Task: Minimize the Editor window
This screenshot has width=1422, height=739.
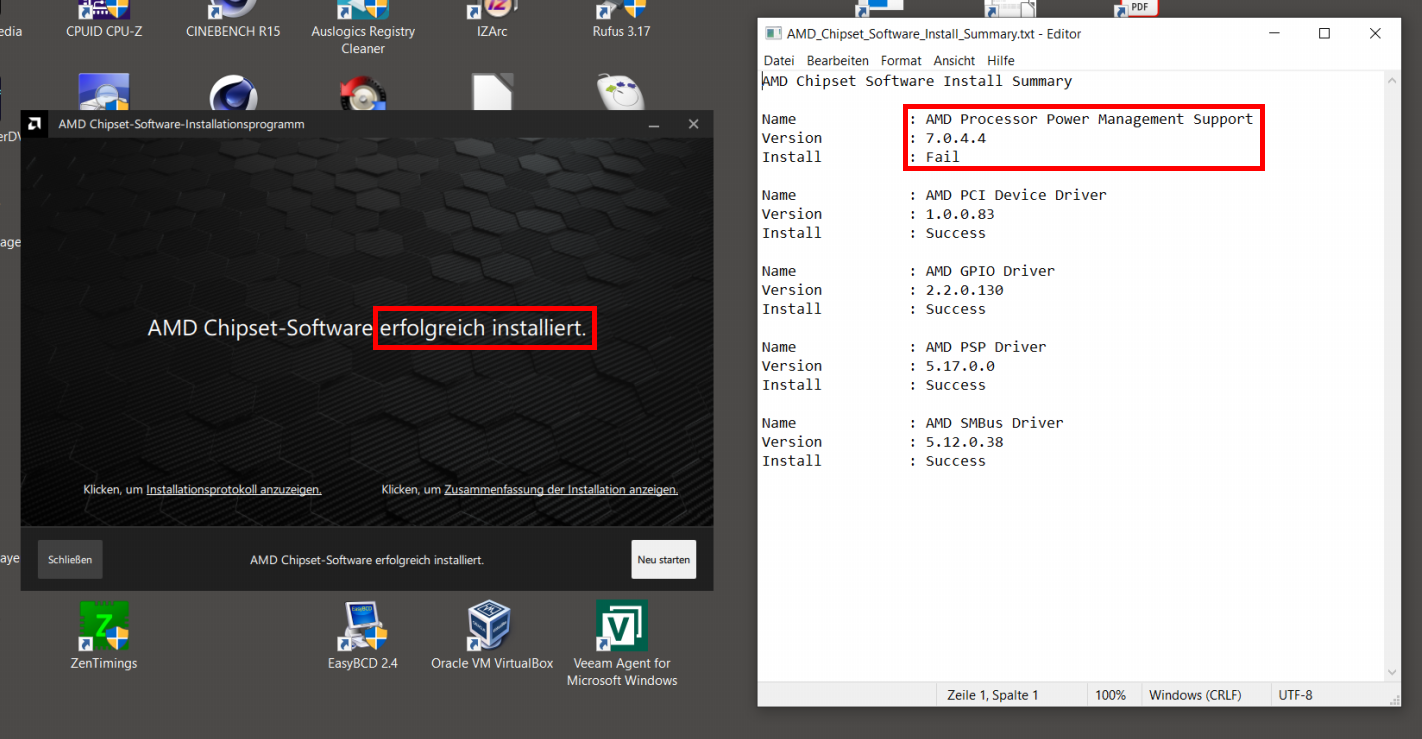Action: point(1274,33)
